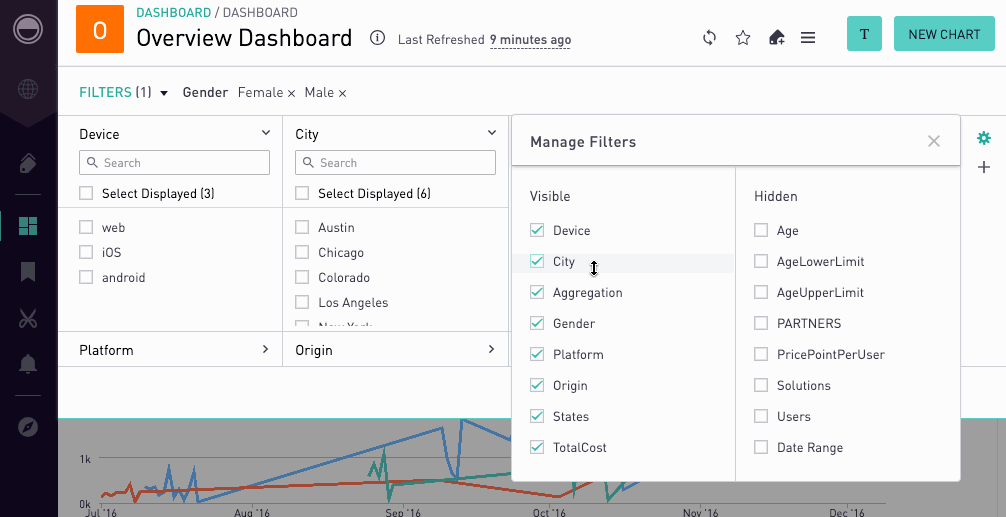The height and width of the screenshot is (517, 1006).
Task: Uncheck Device in Visible filters
Action: 537,230
